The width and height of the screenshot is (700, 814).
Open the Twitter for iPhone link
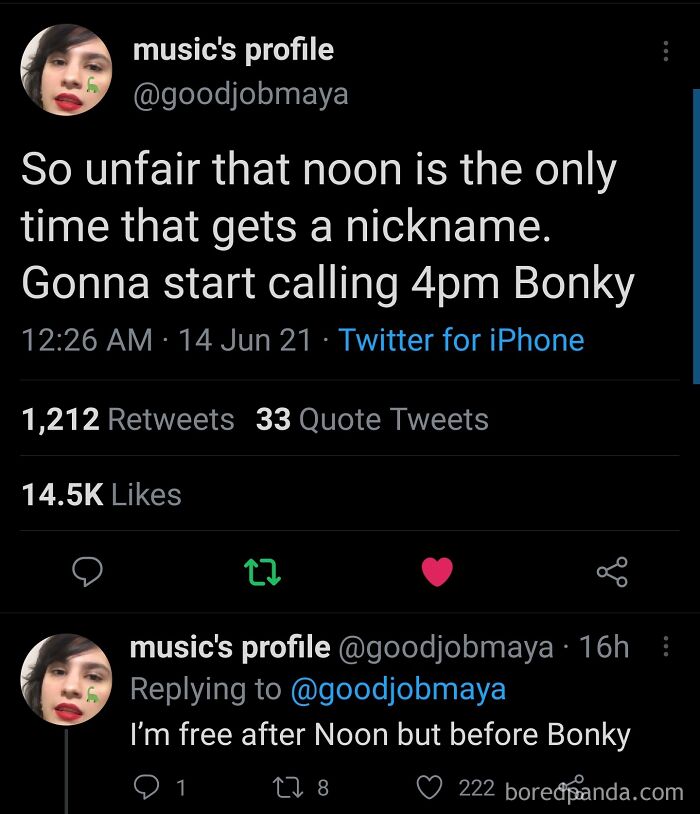460,340
